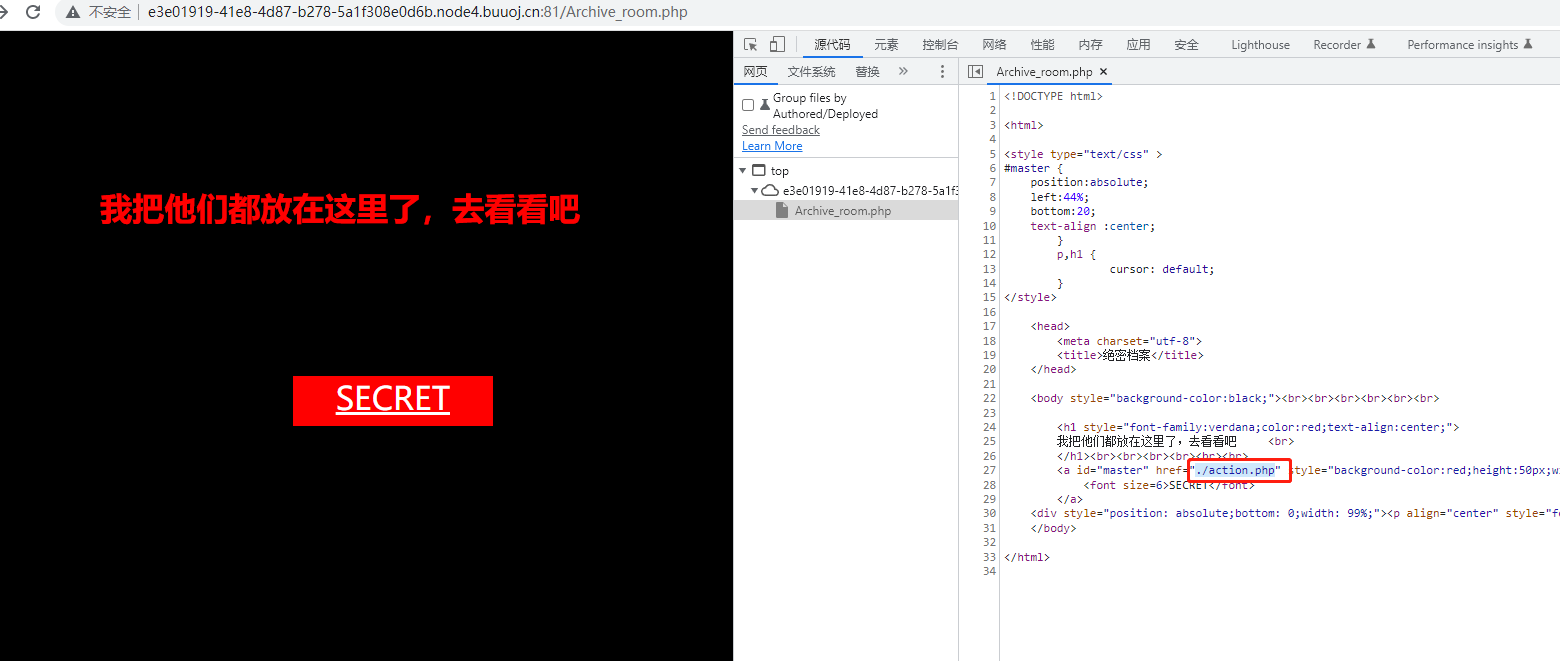Open navigator pane three-dot more options menu

(941, 72)
